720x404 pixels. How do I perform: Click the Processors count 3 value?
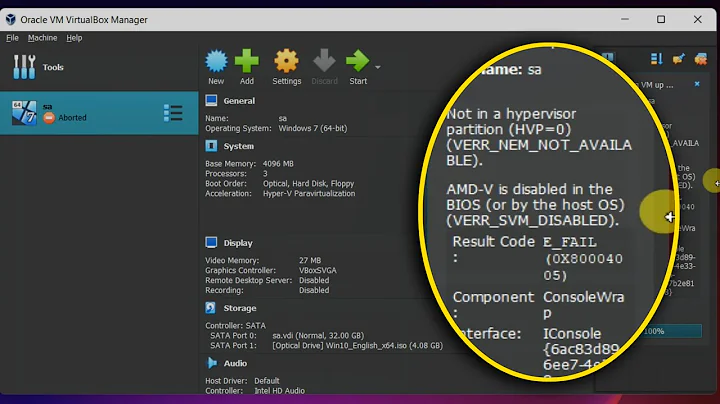coord(265,174)
